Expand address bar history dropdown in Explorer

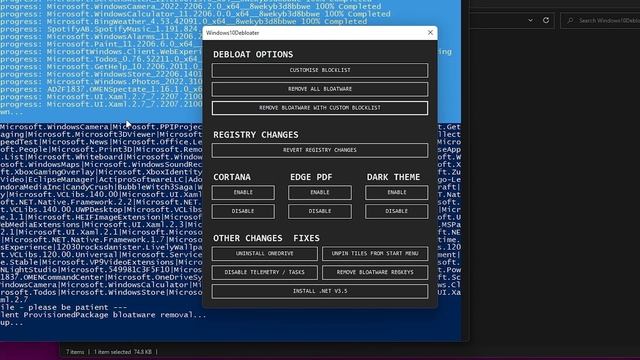(x=530, y=20)
